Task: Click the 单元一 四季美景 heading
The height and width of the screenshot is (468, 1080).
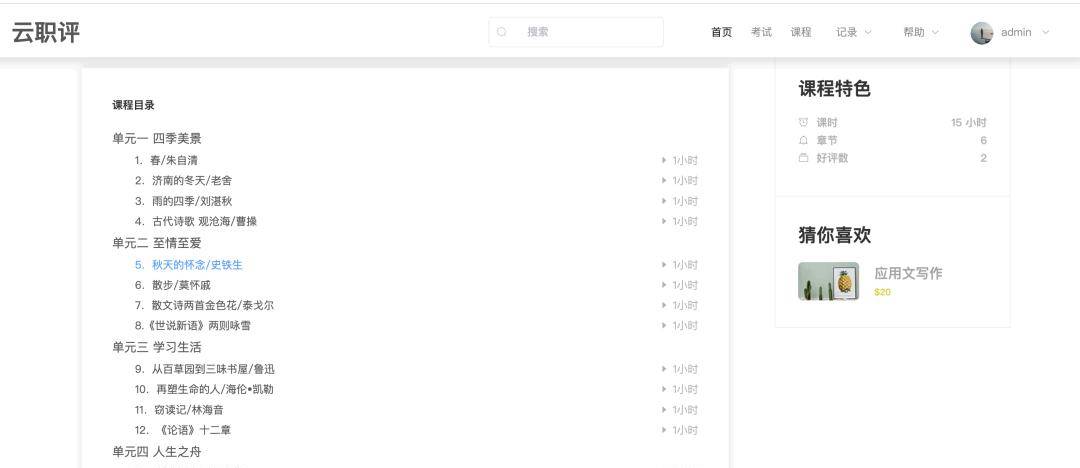Action: click(157, 139)
